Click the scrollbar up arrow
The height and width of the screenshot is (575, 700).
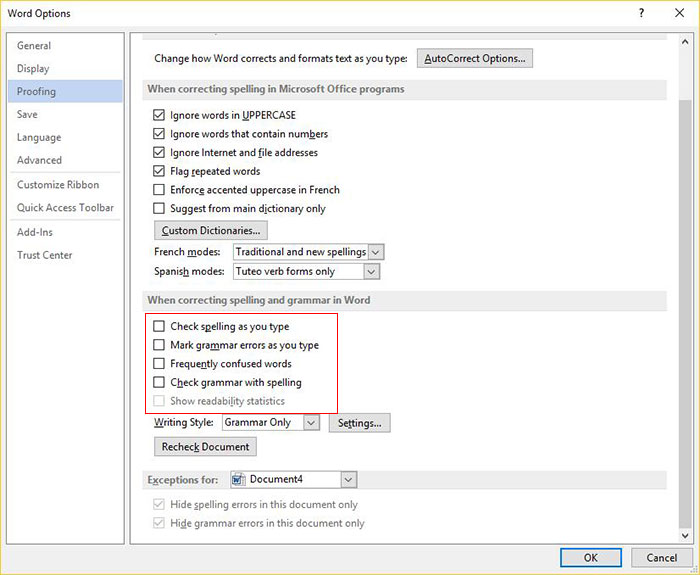click(x=685, y=42)
